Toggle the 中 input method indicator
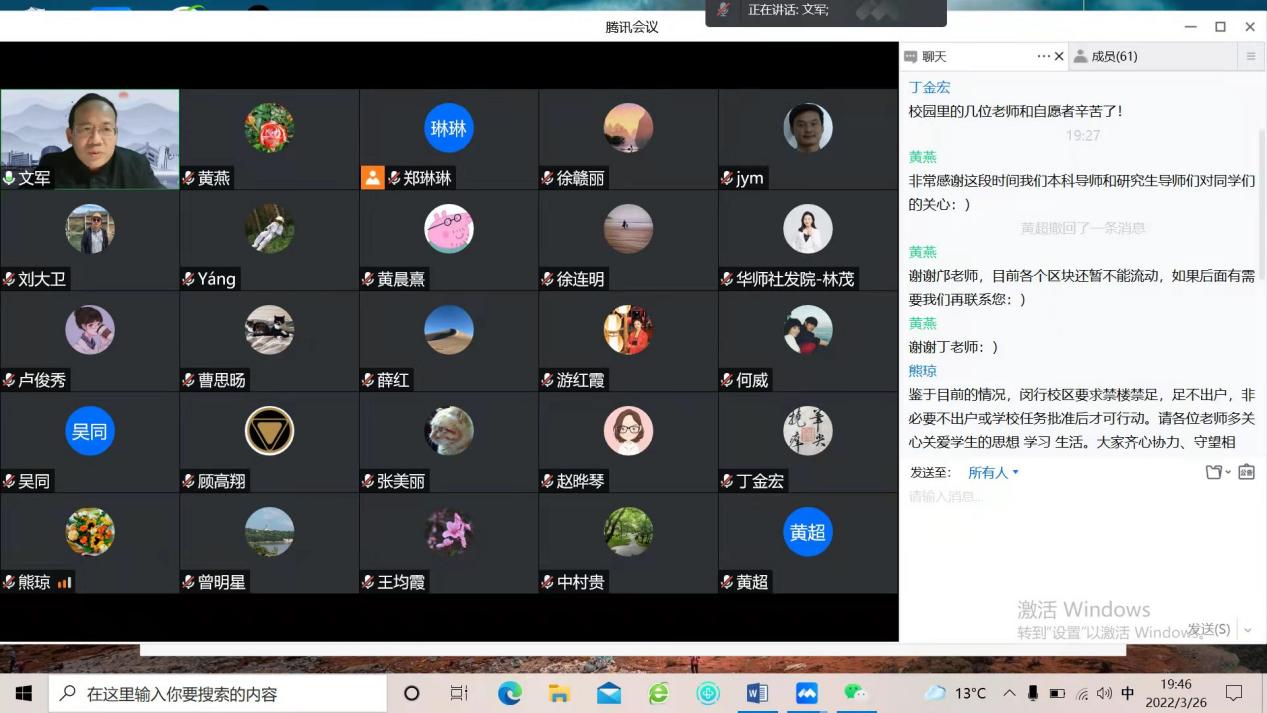This screenshot has width=1267, height=713. click(x=1127, y=693)
